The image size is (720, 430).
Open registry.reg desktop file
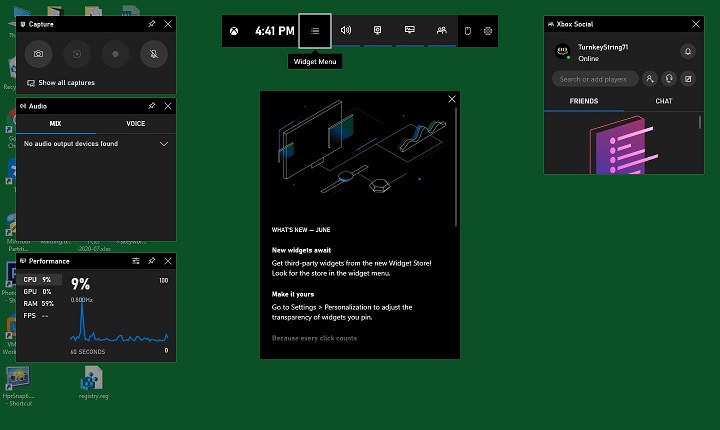click(93, 382)
